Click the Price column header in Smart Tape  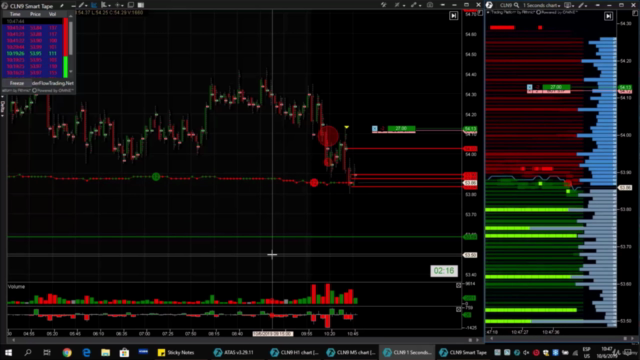tap(36, 14)
